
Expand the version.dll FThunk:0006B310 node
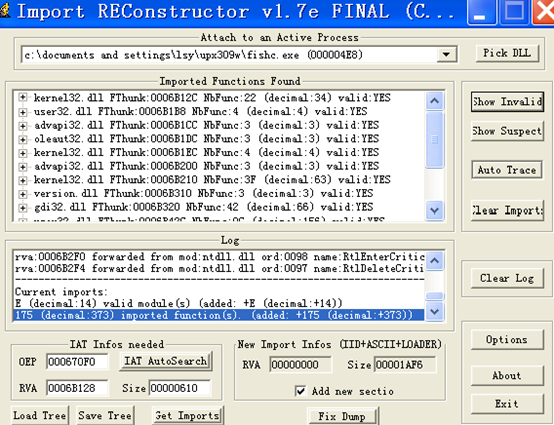[23, 194]
